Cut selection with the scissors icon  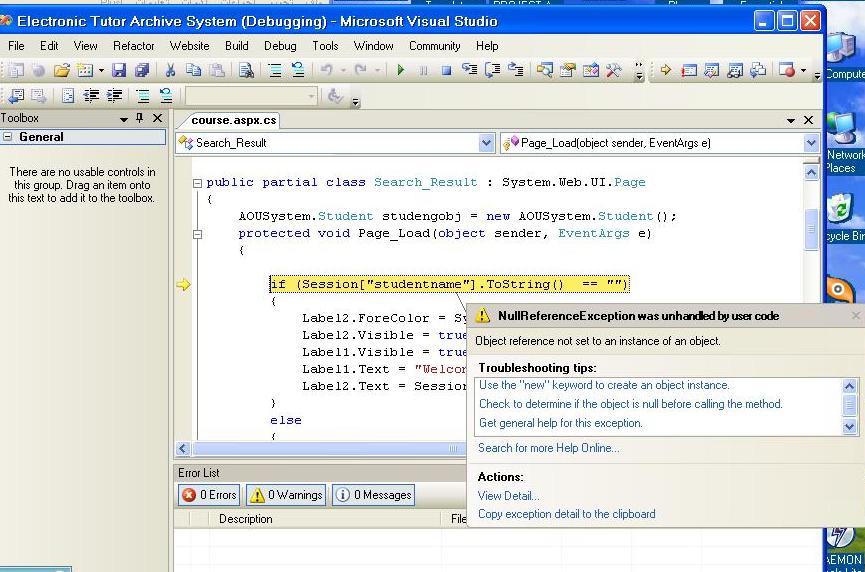pos(170,70)
